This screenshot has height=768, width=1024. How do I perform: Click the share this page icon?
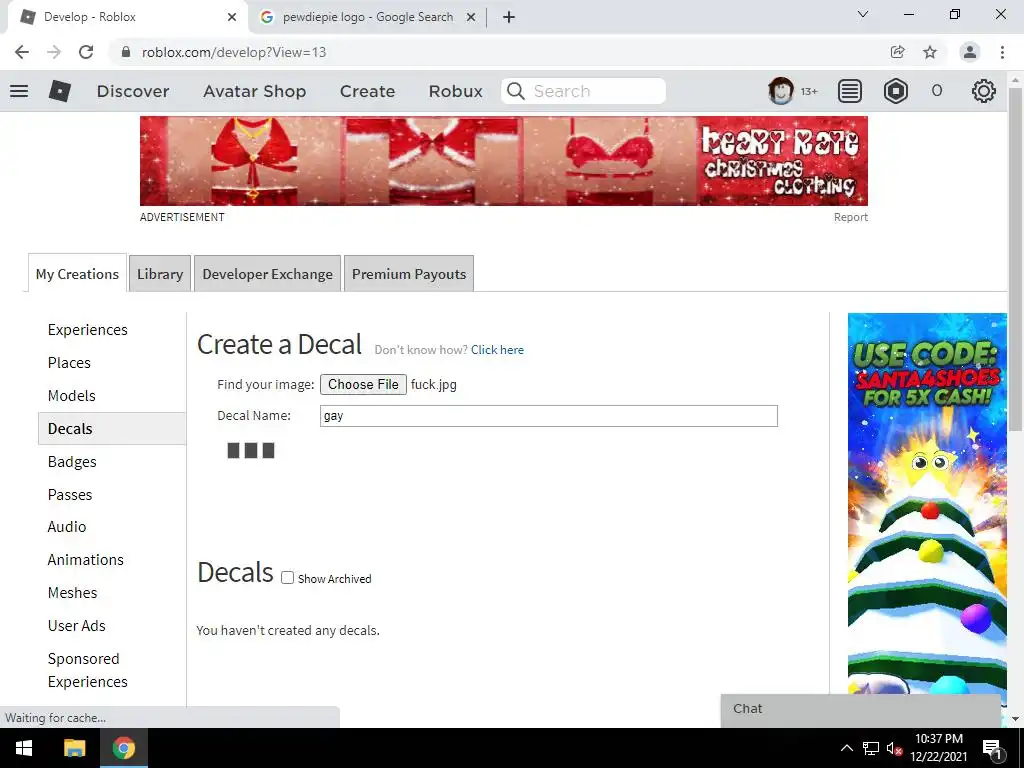tap(897, 52)
